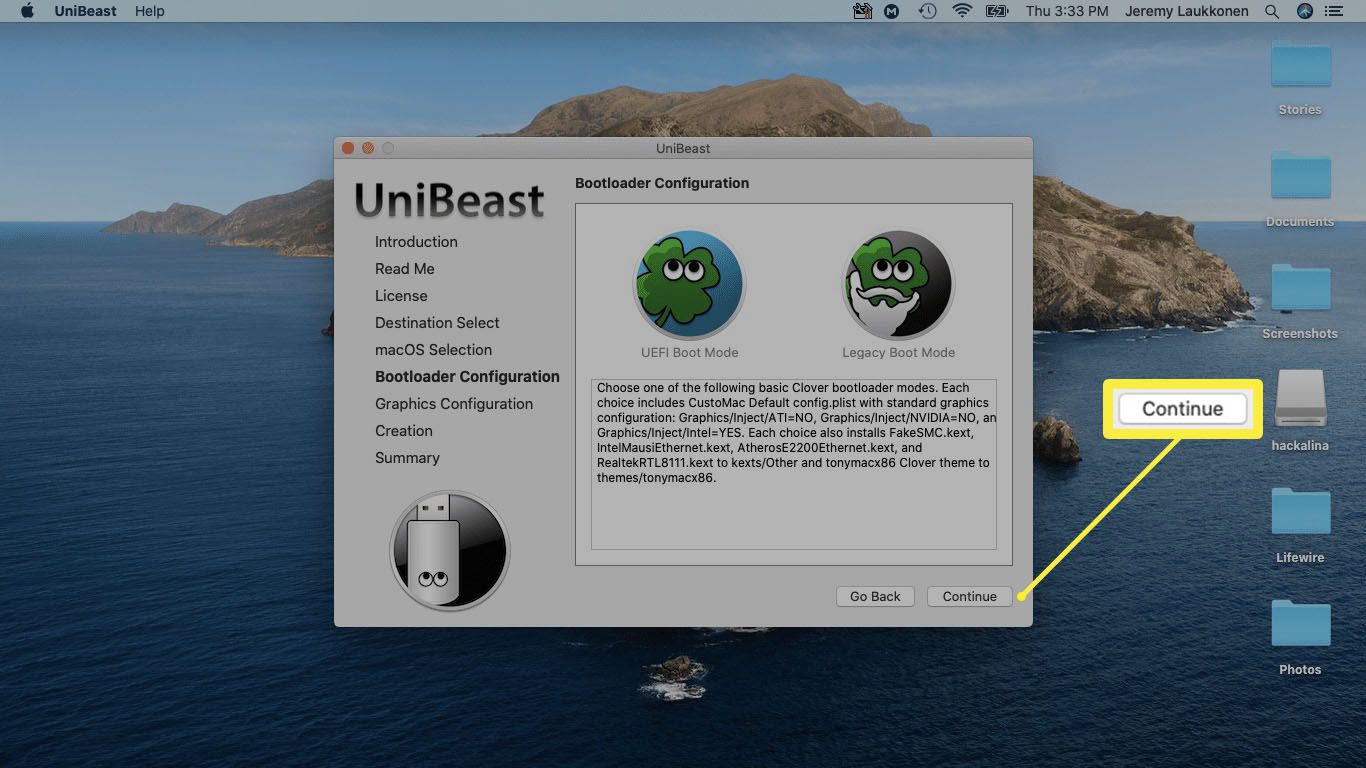The width and height of the screenshot is (1366, 768).
Task: Click the UniBeast USB drive logo
Action: (450, 550)
